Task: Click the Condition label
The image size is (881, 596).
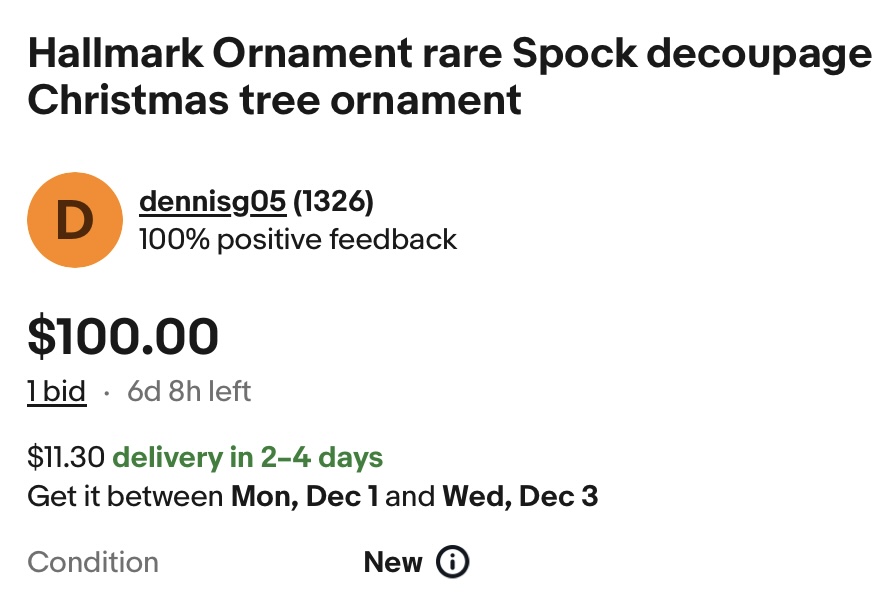Action: coord(93,562)
